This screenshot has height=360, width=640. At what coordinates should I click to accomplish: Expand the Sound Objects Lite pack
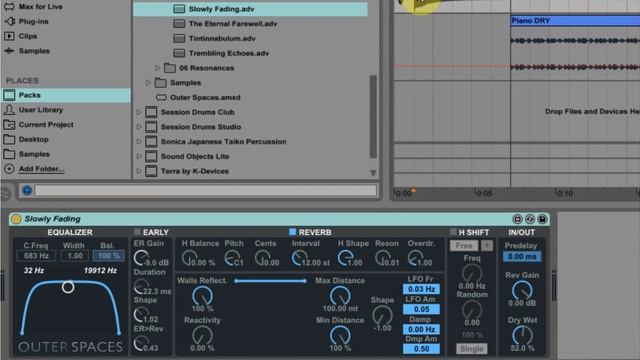coord(139,156)
